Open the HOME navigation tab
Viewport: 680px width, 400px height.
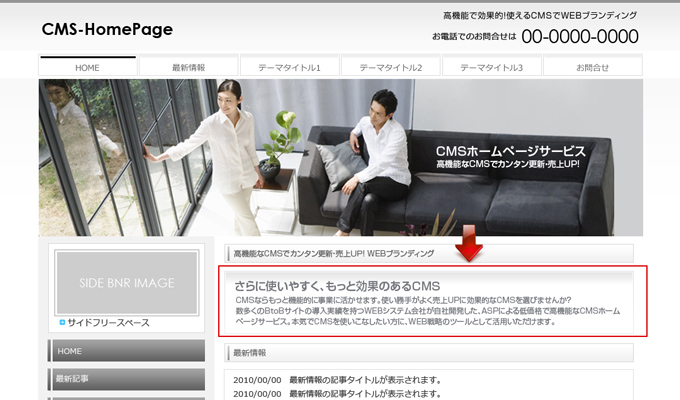pos(87,67)
